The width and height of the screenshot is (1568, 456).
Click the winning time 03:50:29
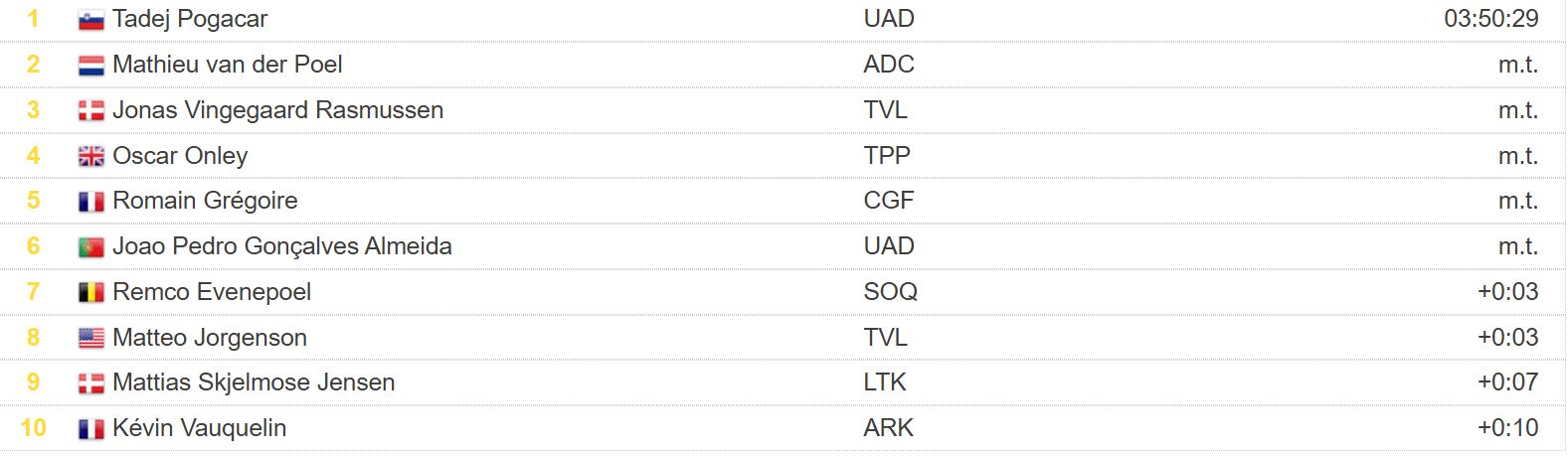[1490, 19]
